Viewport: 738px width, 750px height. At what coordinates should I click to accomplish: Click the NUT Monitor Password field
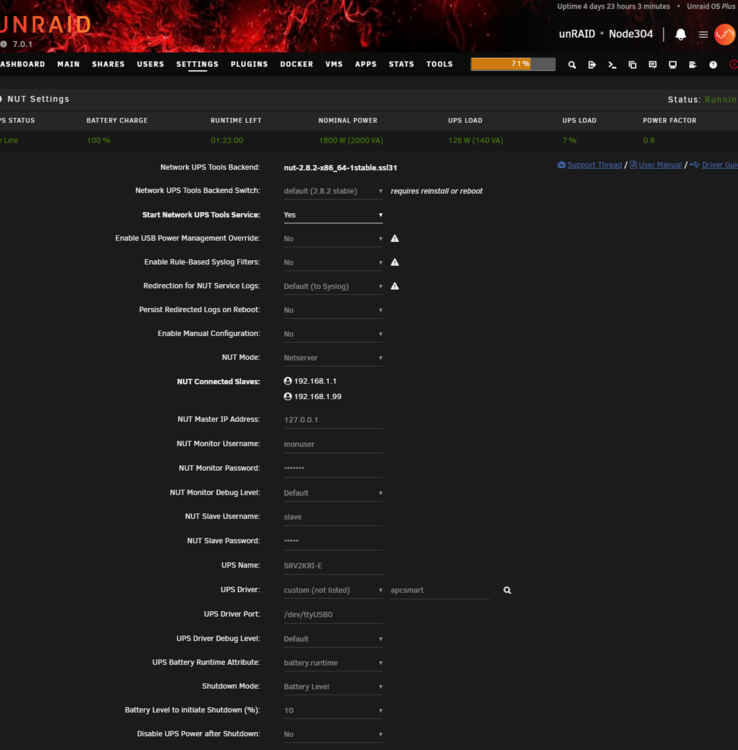click(333, 468)
